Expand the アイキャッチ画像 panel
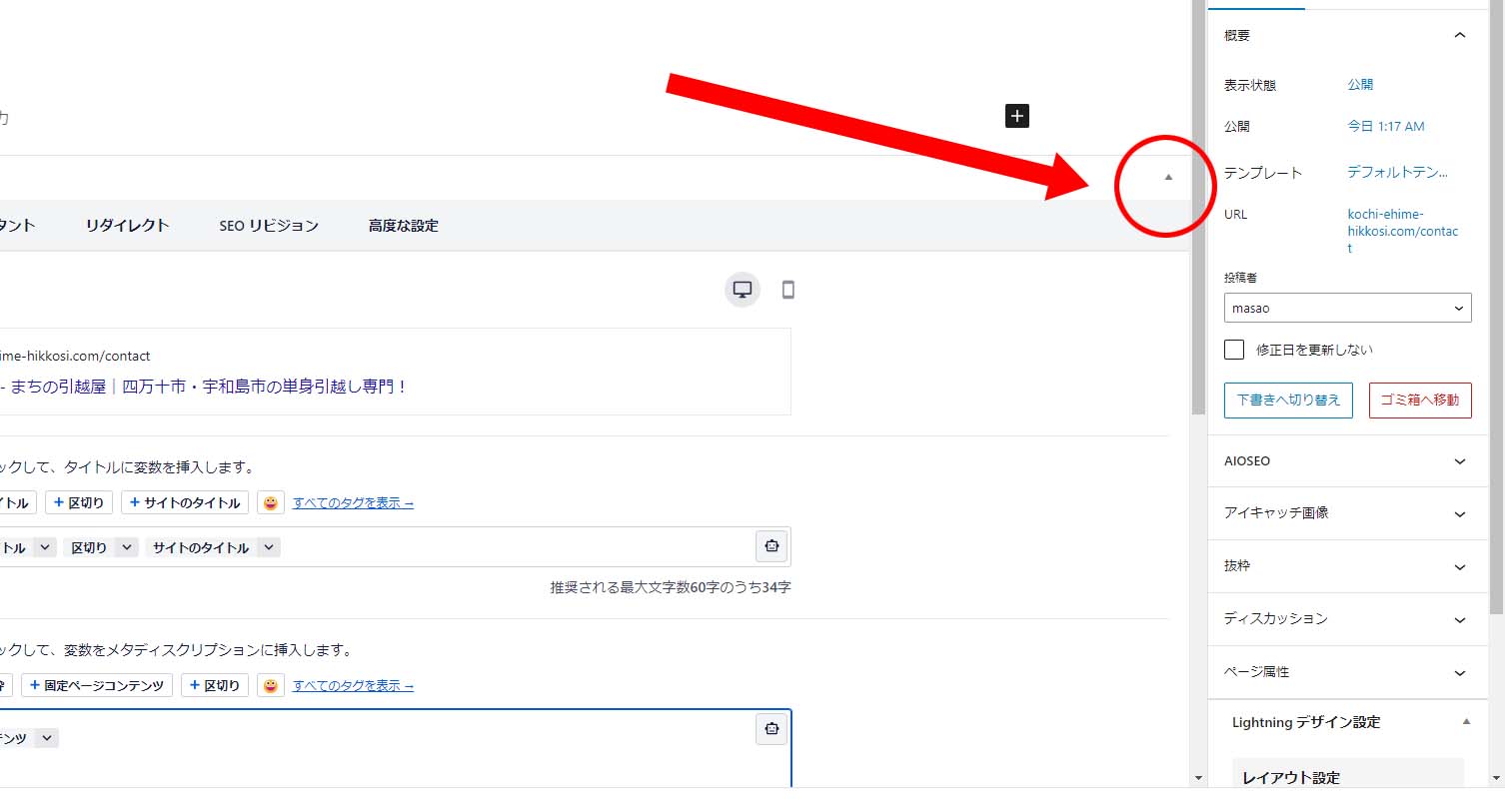The height and width of the screenshot is (812, 1505). point(1347,513)
